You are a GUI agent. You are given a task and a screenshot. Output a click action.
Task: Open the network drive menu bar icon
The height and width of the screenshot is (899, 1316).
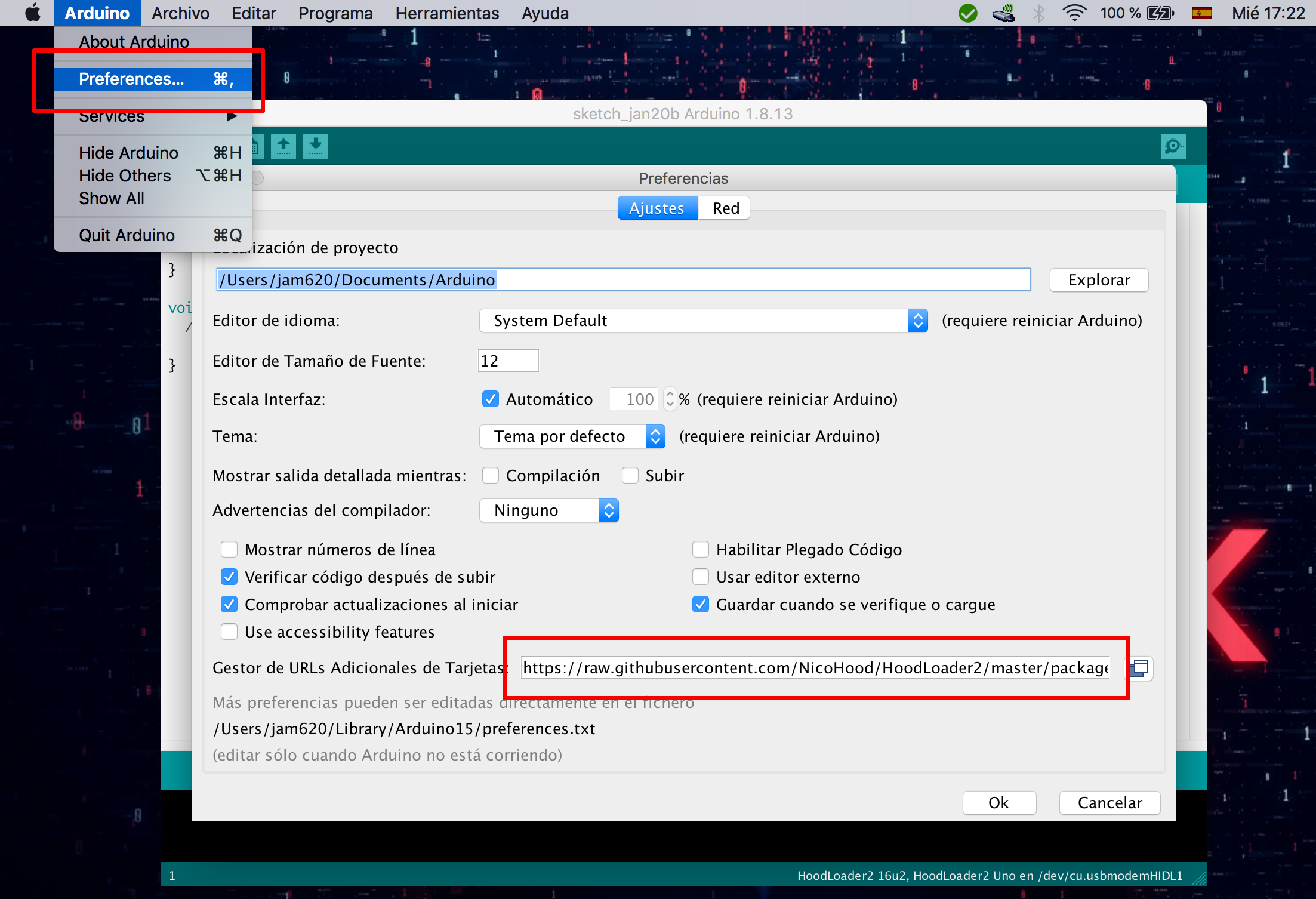point(1004,13)
